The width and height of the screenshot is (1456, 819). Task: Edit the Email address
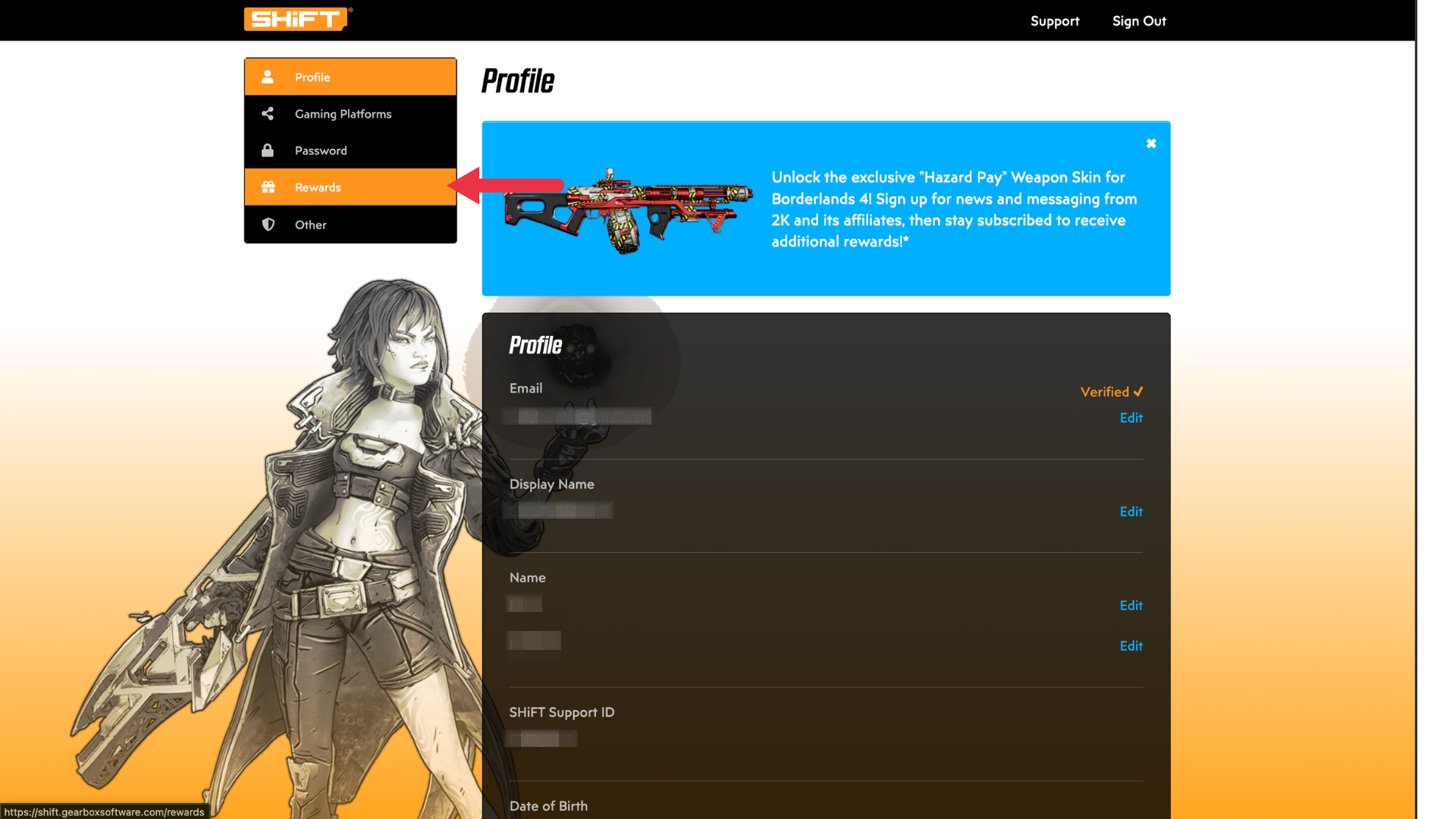[1131, 418]
